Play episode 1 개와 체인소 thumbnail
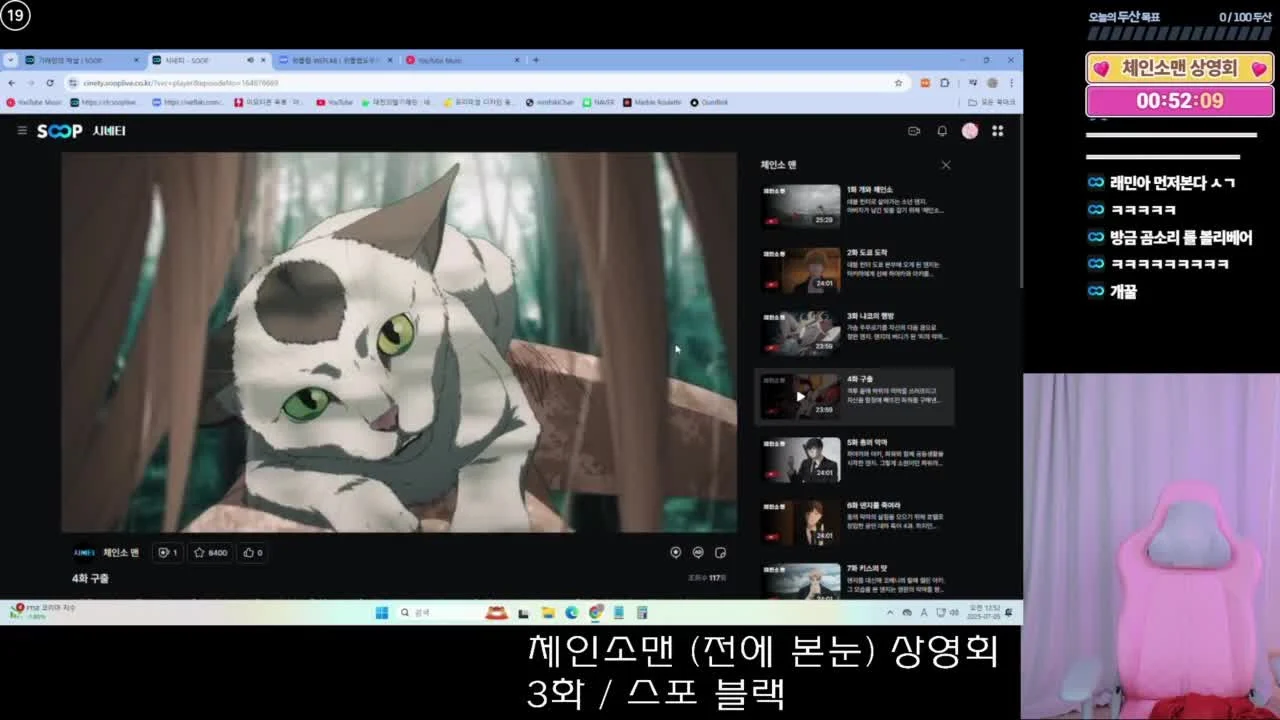The image size is (1280, 720). (801, 206)
